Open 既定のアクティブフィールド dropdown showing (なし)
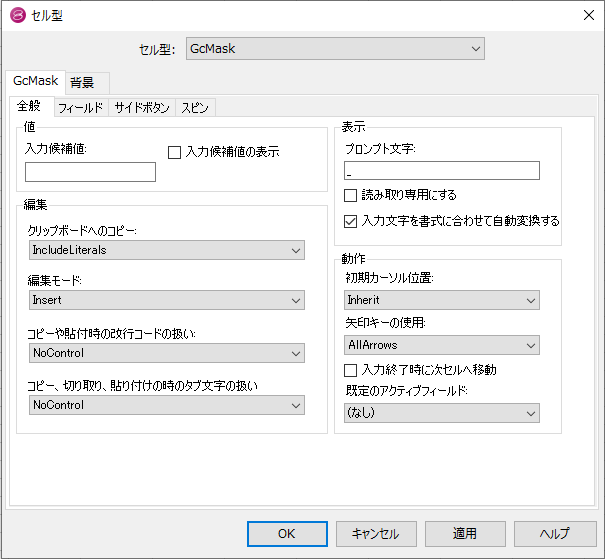Image resolution: width=605 pixels, height=559 pixels. (x=442, y=413)
